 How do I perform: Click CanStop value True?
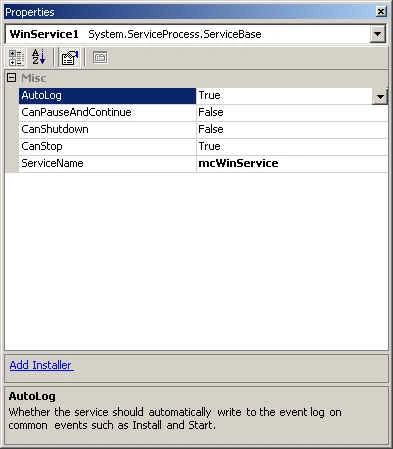292,146
